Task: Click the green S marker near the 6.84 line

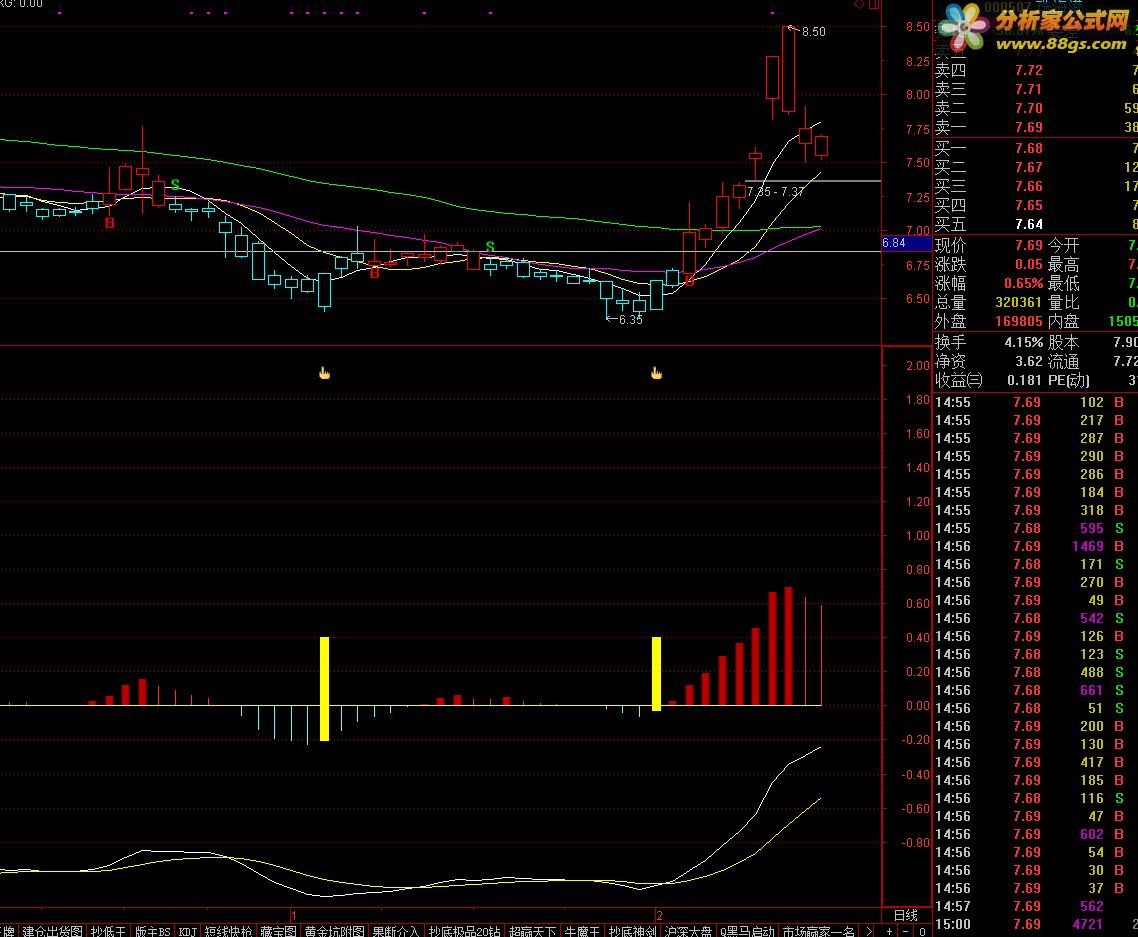Action: (490, 247)
